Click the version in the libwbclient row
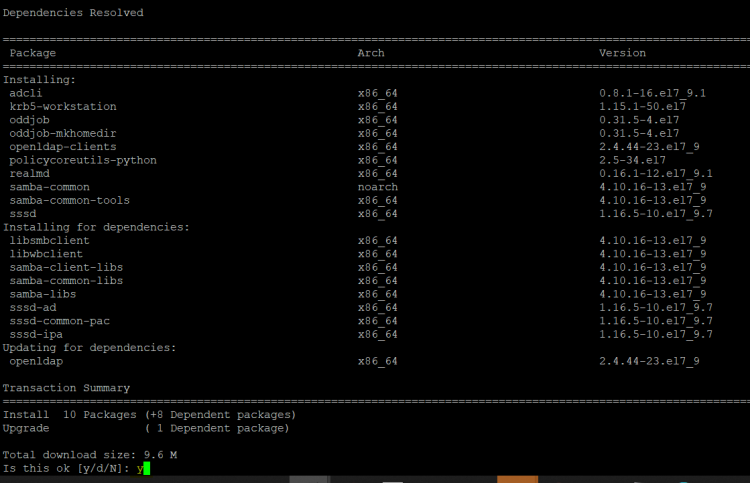The width and height of the screenshot is (750, 483). [x=652, y=254]
